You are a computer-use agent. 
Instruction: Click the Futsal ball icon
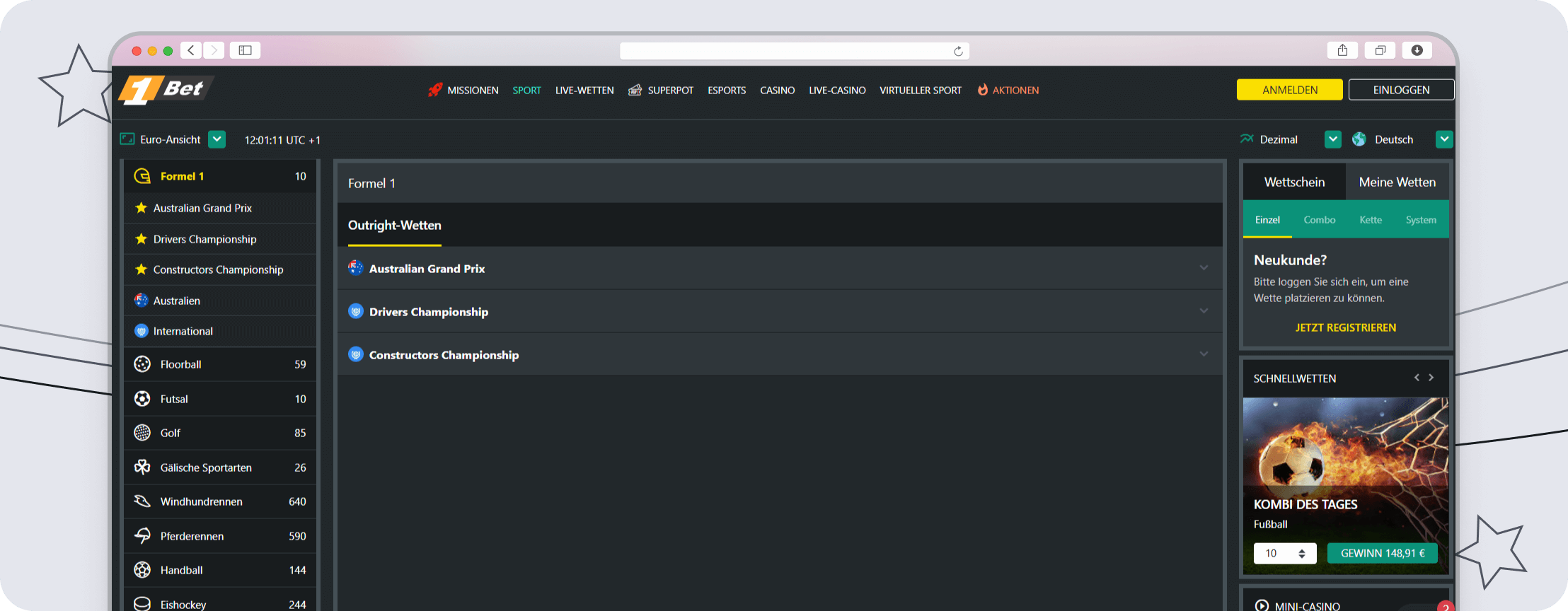pyautogui.click(x=142, y=399)
